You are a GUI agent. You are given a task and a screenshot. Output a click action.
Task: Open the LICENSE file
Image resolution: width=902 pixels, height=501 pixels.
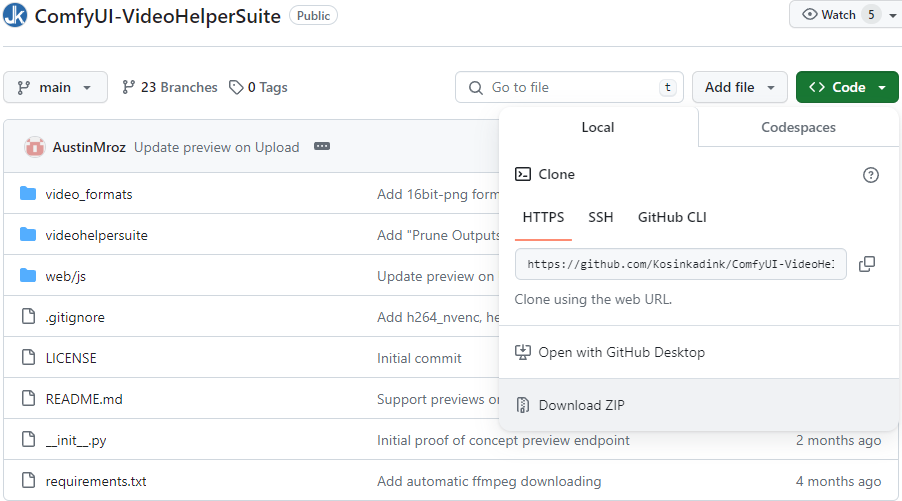click(71, 358)
